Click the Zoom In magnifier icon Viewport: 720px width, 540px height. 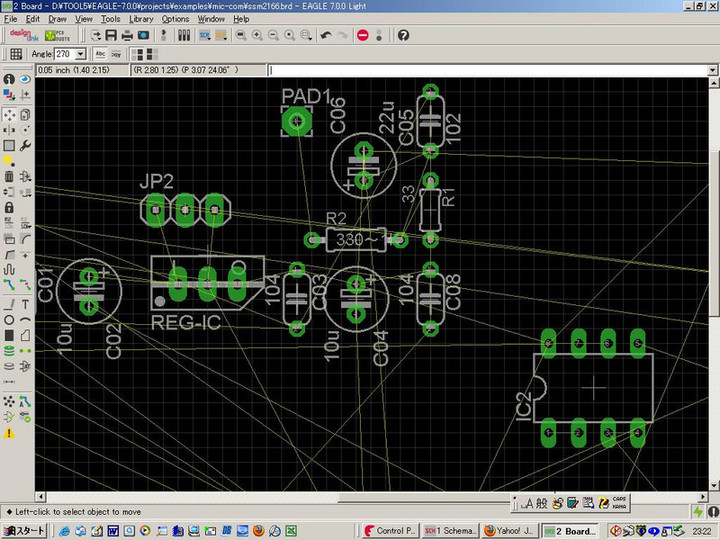click(258, 35)
